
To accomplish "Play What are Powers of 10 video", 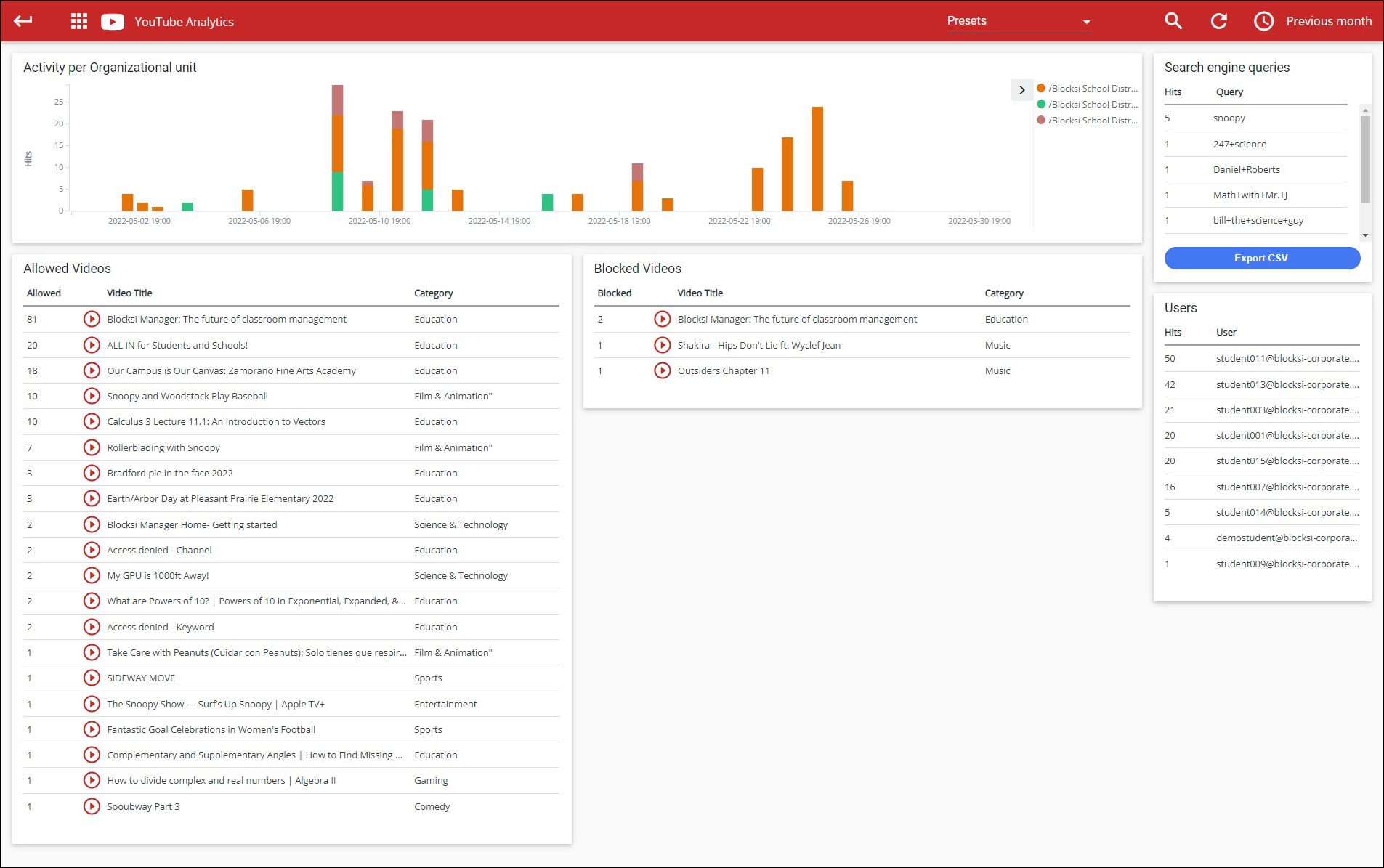I will pyautogui.click(x=92, y=601).
